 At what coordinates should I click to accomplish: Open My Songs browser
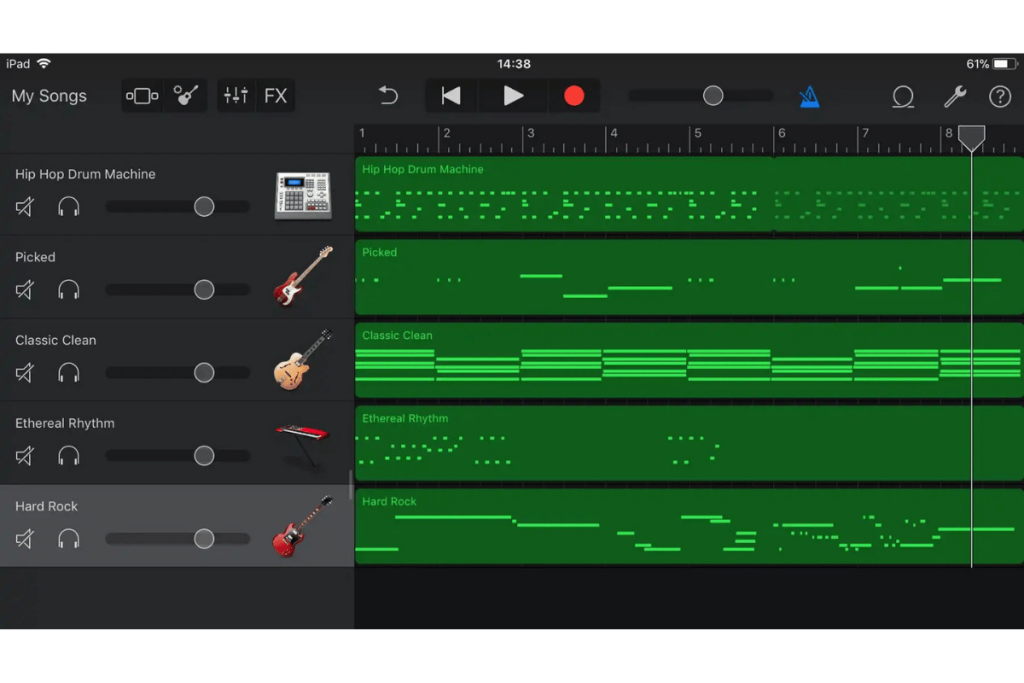click(x=49, y=96)
